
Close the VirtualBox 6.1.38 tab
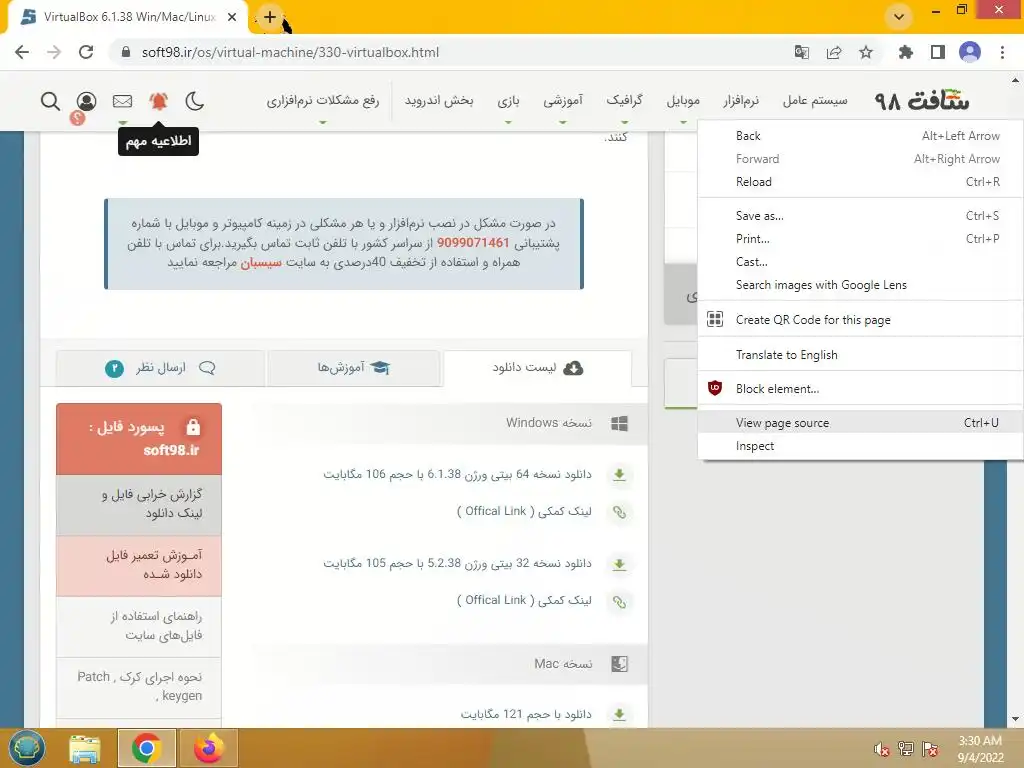click(232, 17)
